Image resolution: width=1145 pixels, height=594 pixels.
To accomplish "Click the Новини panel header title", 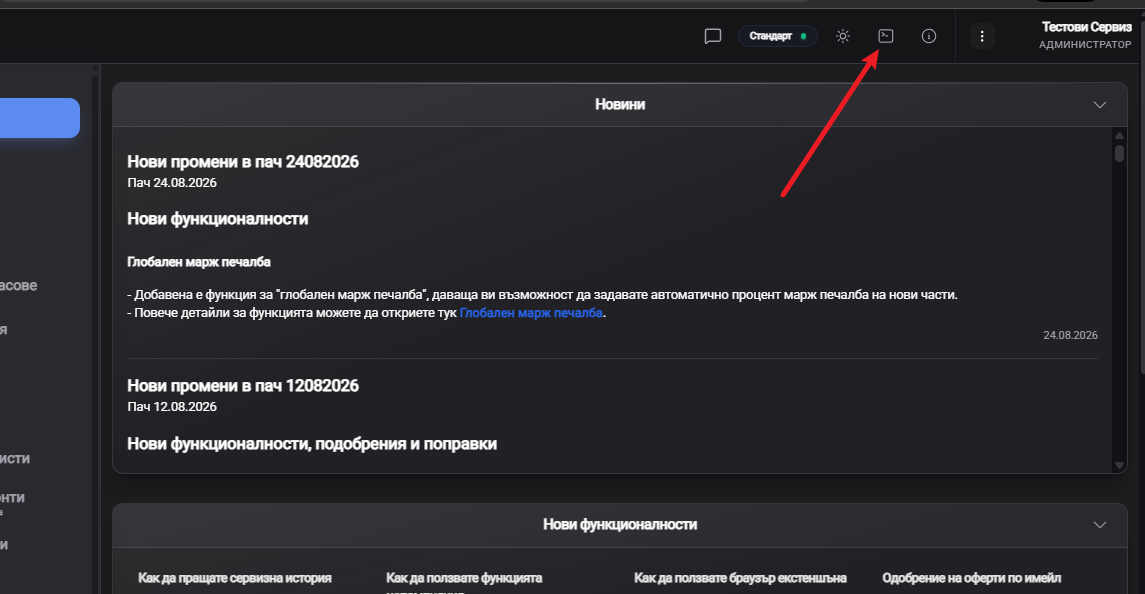I will pos(620,104).
